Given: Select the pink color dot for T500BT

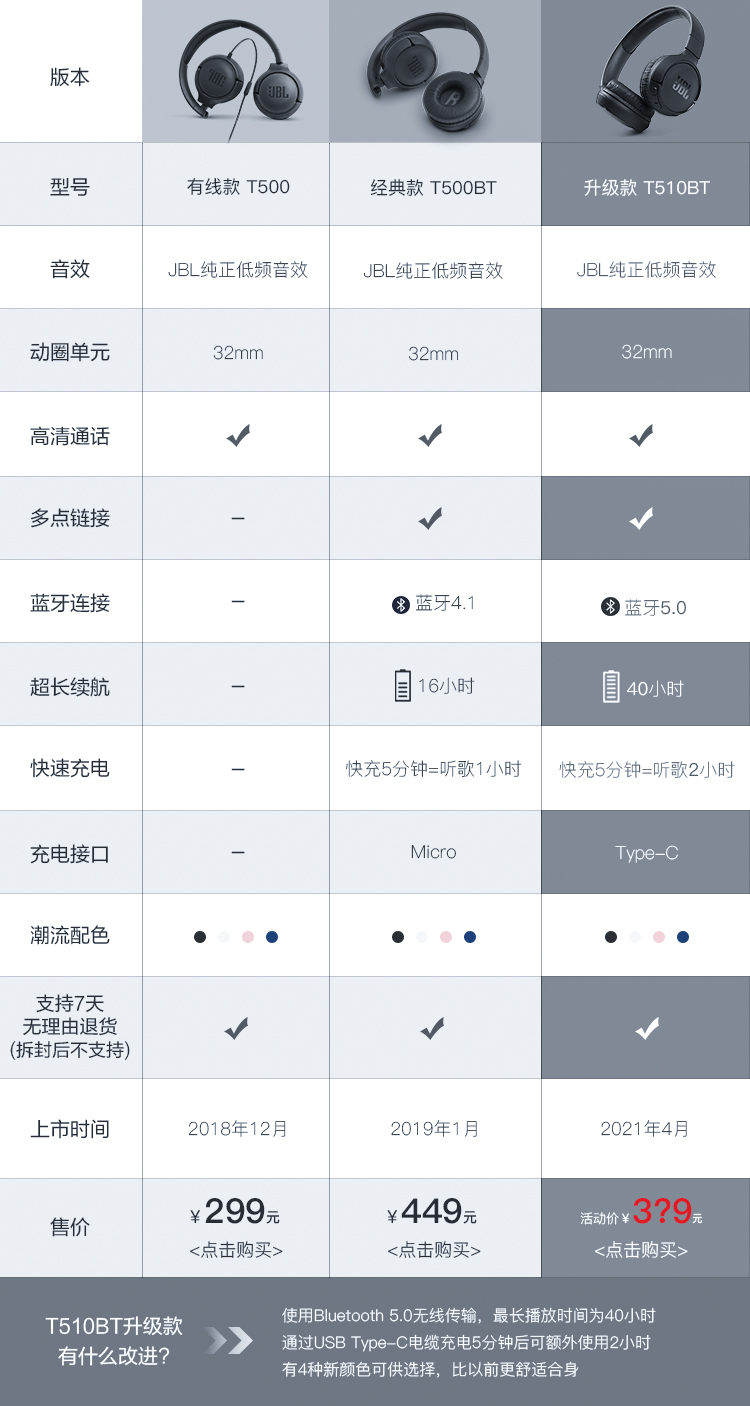Looking at the screenshot, I should pos(446,937).
